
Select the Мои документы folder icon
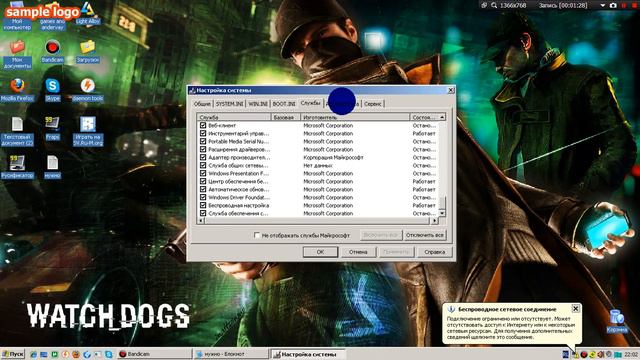tap(17, 54)
